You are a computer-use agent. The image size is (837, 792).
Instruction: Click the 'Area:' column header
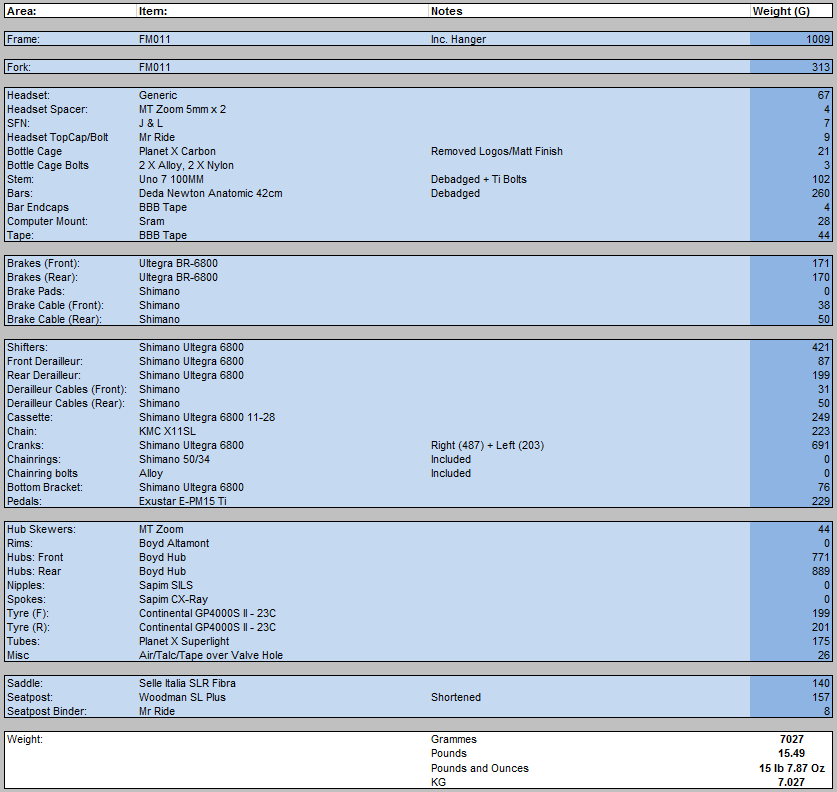(22, 11)
